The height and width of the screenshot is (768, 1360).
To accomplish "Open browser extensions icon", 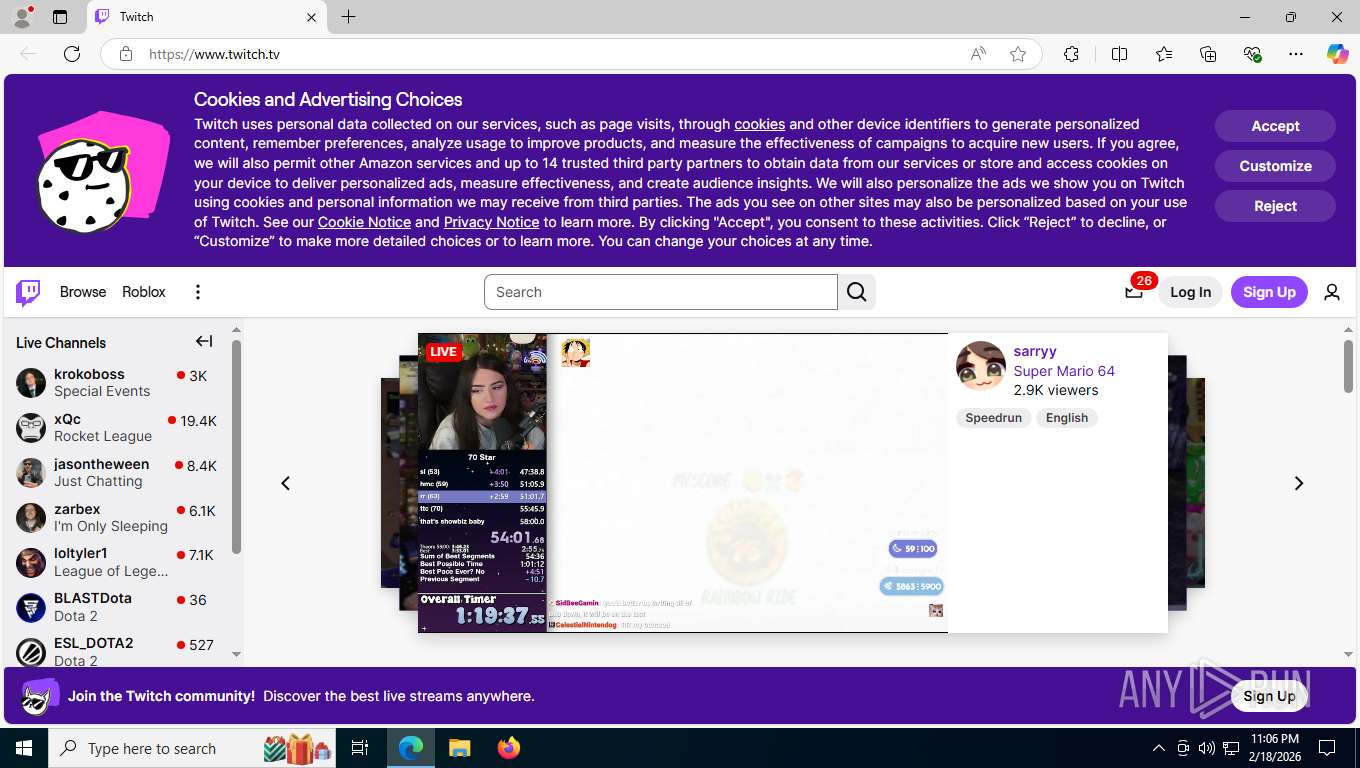I will (1071, 54).
